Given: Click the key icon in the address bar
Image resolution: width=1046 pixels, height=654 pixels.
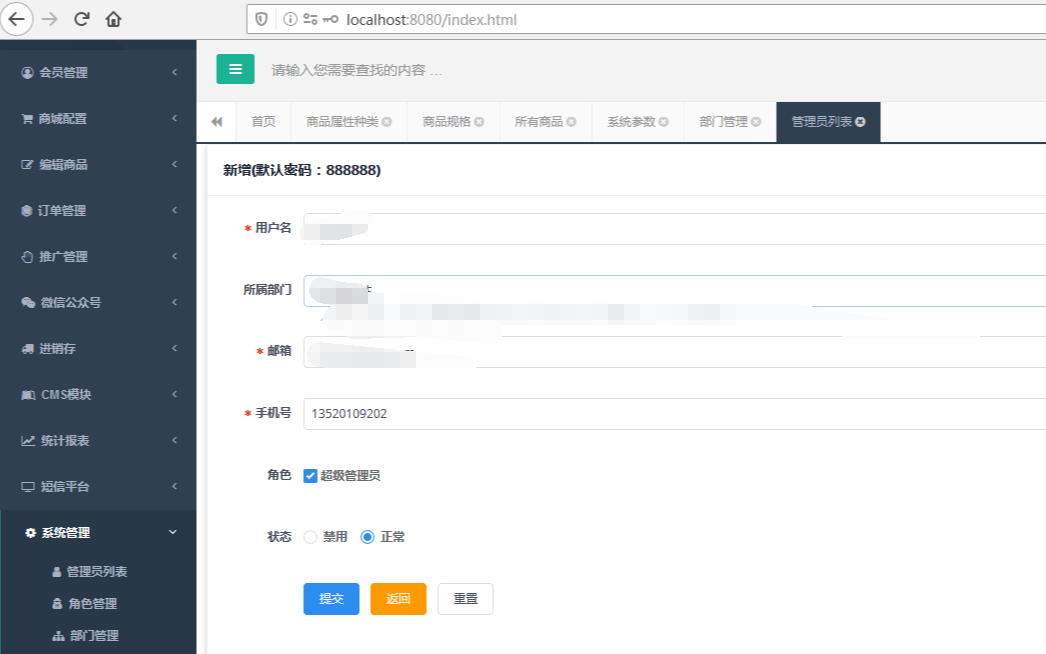Looking at the screenshot, I should (330, 19).
